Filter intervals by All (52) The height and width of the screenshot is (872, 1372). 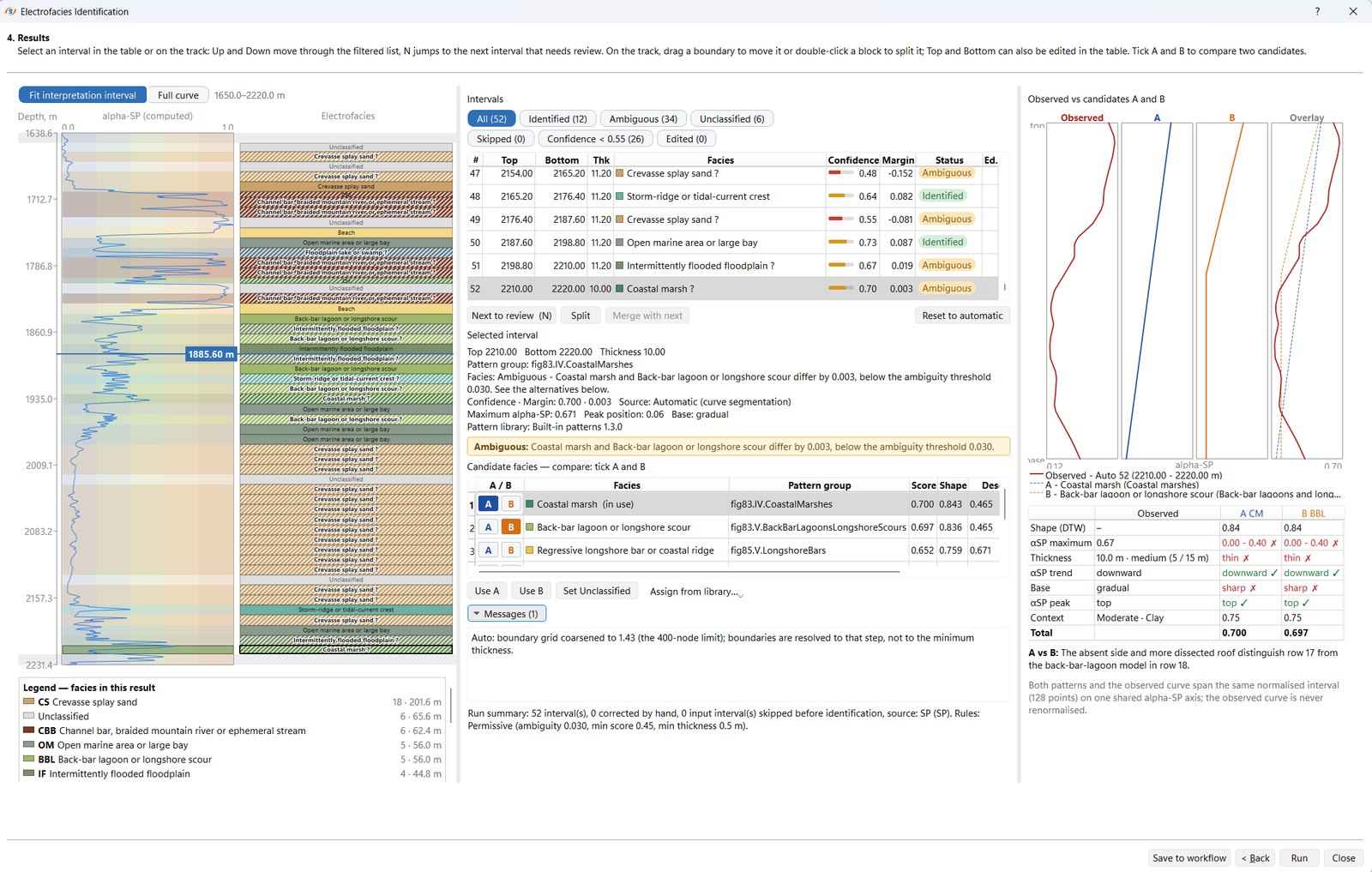491,119
